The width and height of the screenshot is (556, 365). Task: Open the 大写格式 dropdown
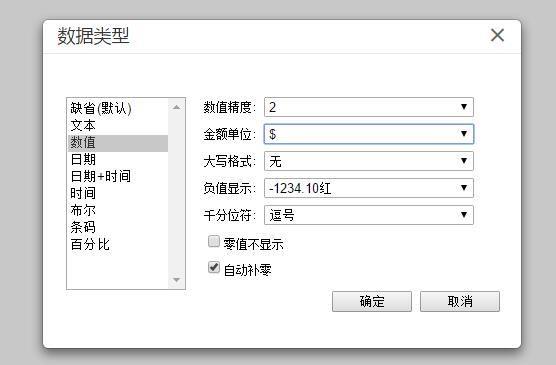coord(369,161)
